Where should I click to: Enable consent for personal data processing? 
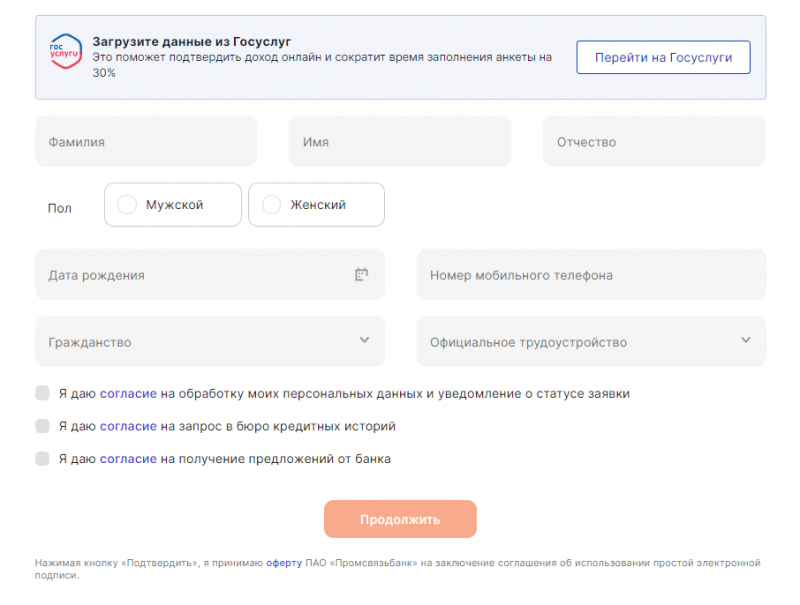point(41,393)
